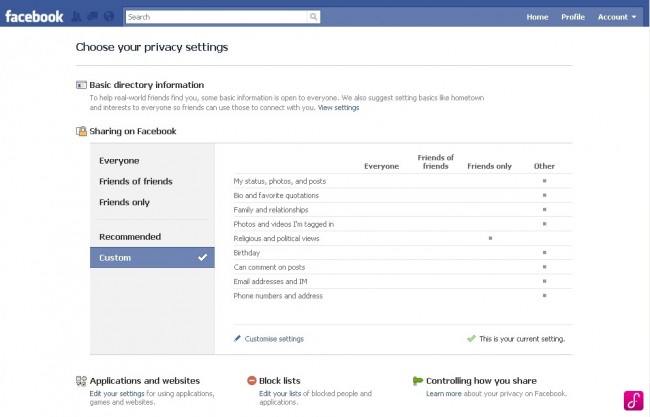Click 'Religious and political views' row
Viewport: 650px width, 417px height.
click(x=403, y=238)
